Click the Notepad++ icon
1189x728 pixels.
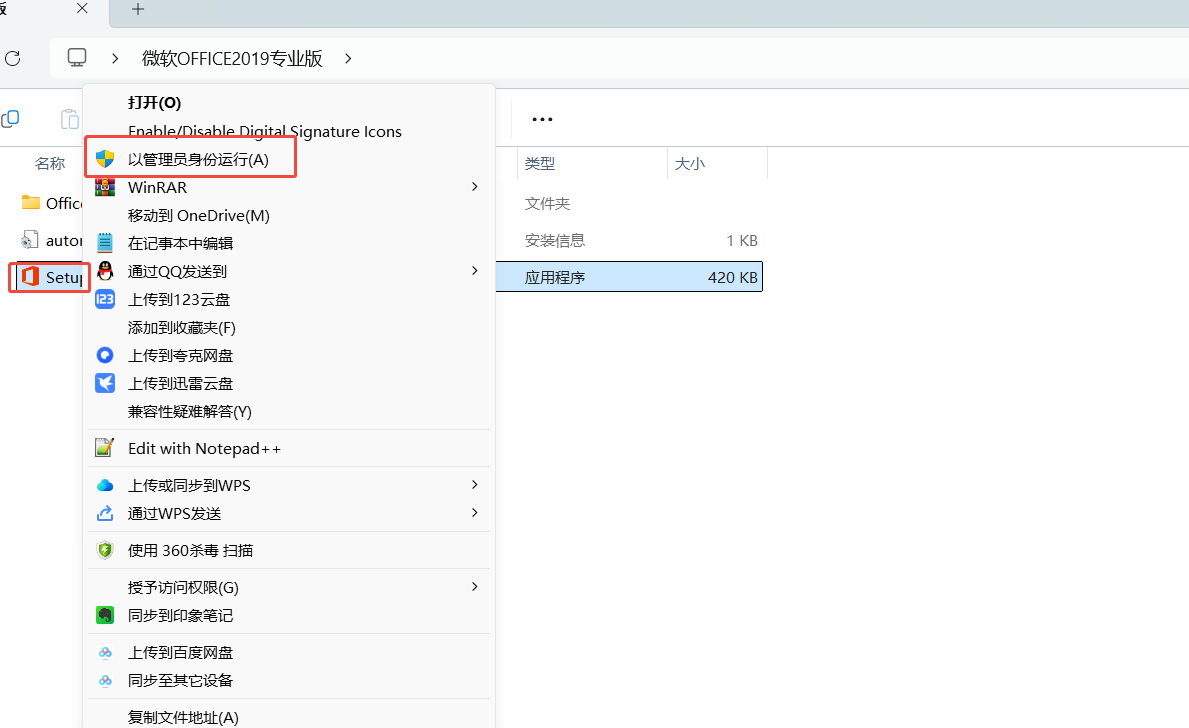coord(105,448)
